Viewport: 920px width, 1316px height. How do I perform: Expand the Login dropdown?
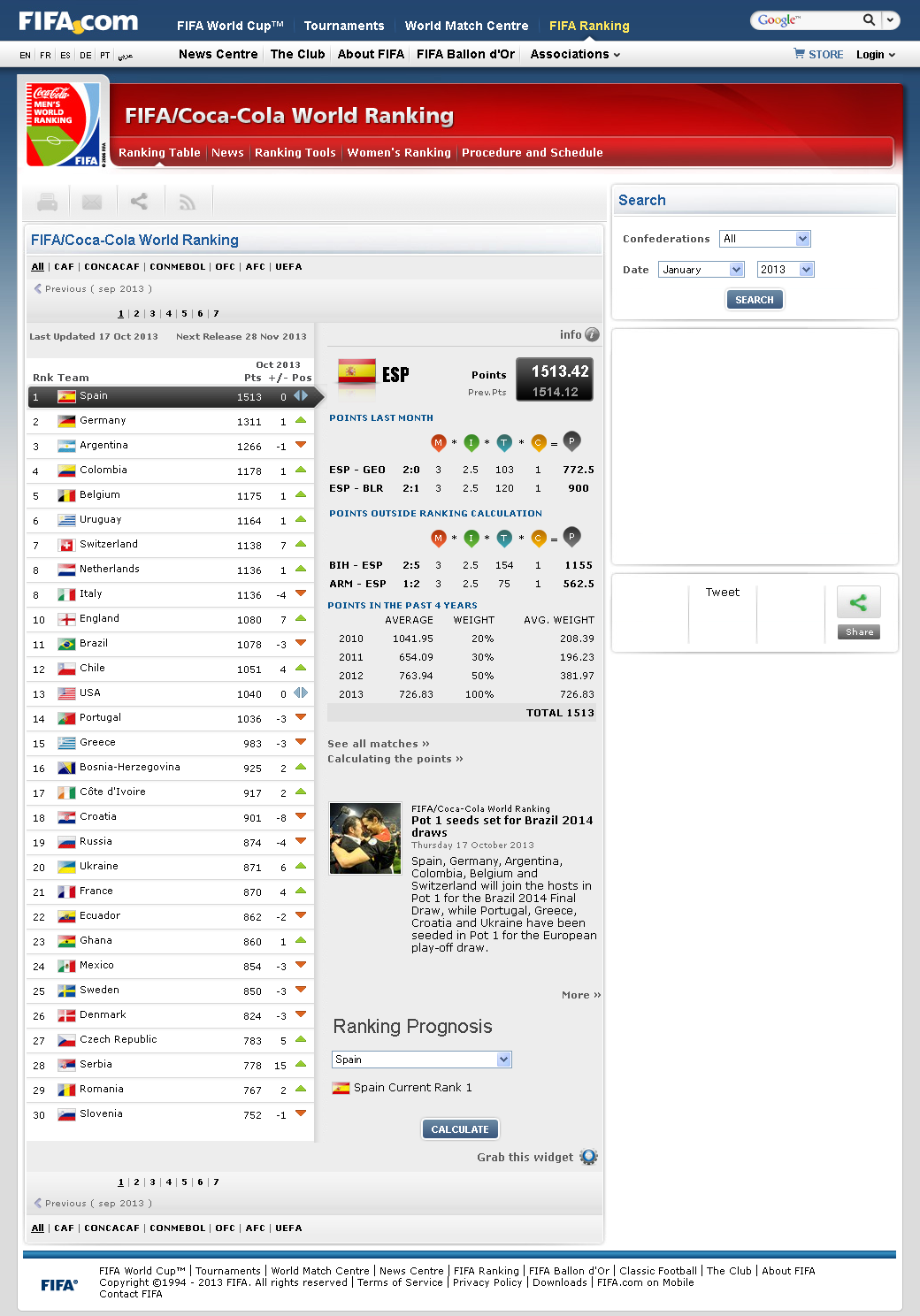coord(876,55)
